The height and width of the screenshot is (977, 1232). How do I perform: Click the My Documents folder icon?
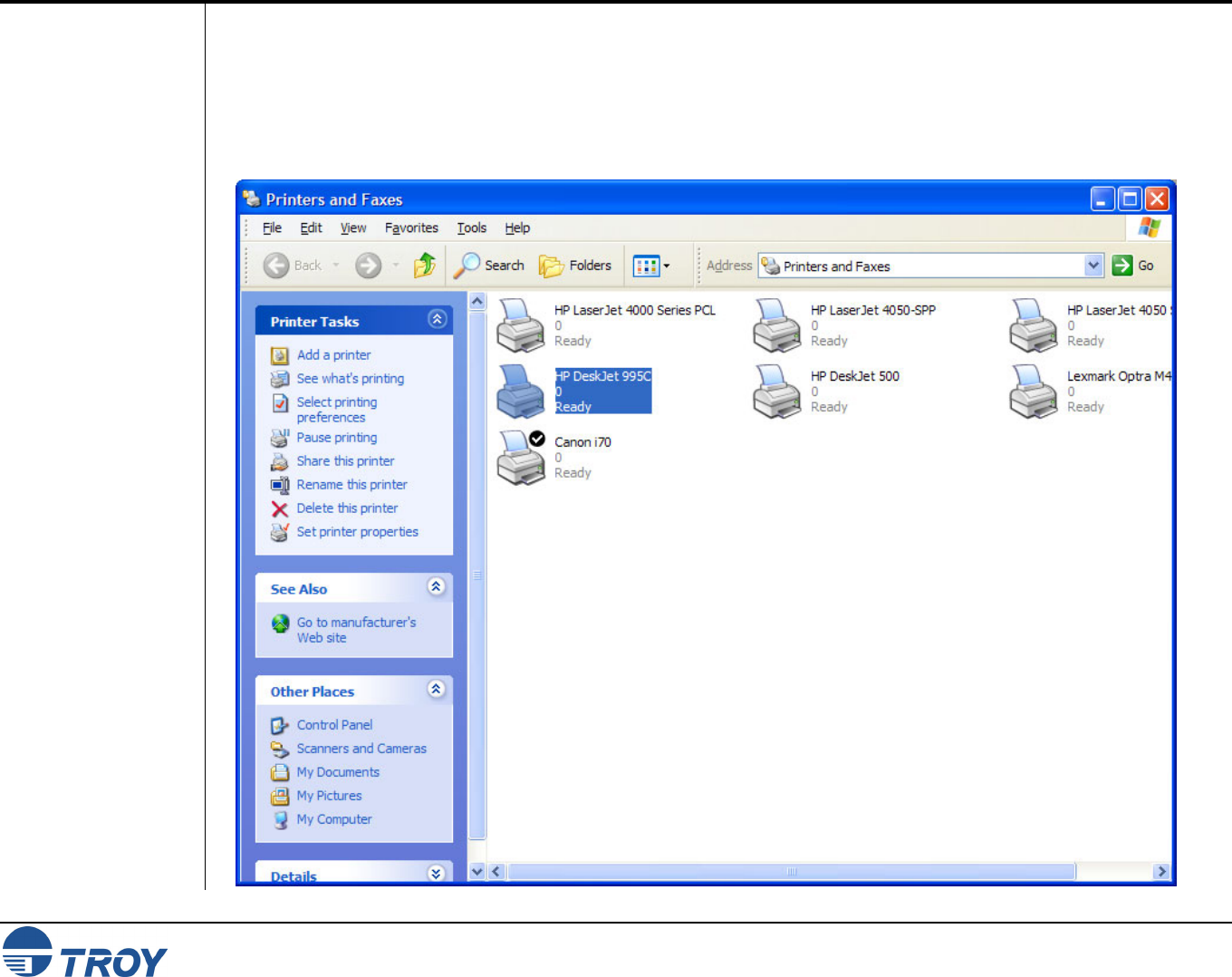point(280,772)
